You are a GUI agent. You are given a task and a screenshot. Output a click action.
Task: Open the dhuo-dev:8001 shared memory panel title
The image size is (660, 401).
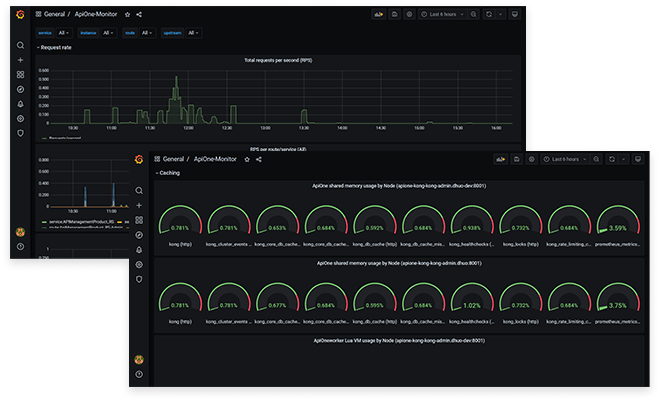(399, 186)
